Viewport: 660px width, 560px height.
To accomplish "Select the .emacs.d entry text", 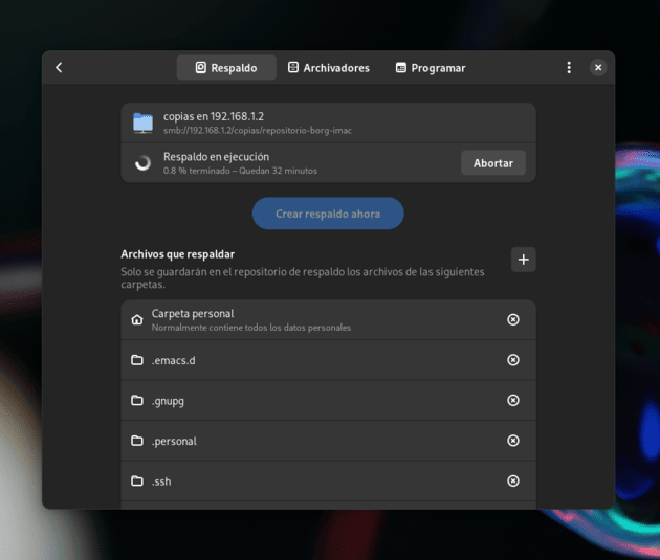I will (173, 360).
